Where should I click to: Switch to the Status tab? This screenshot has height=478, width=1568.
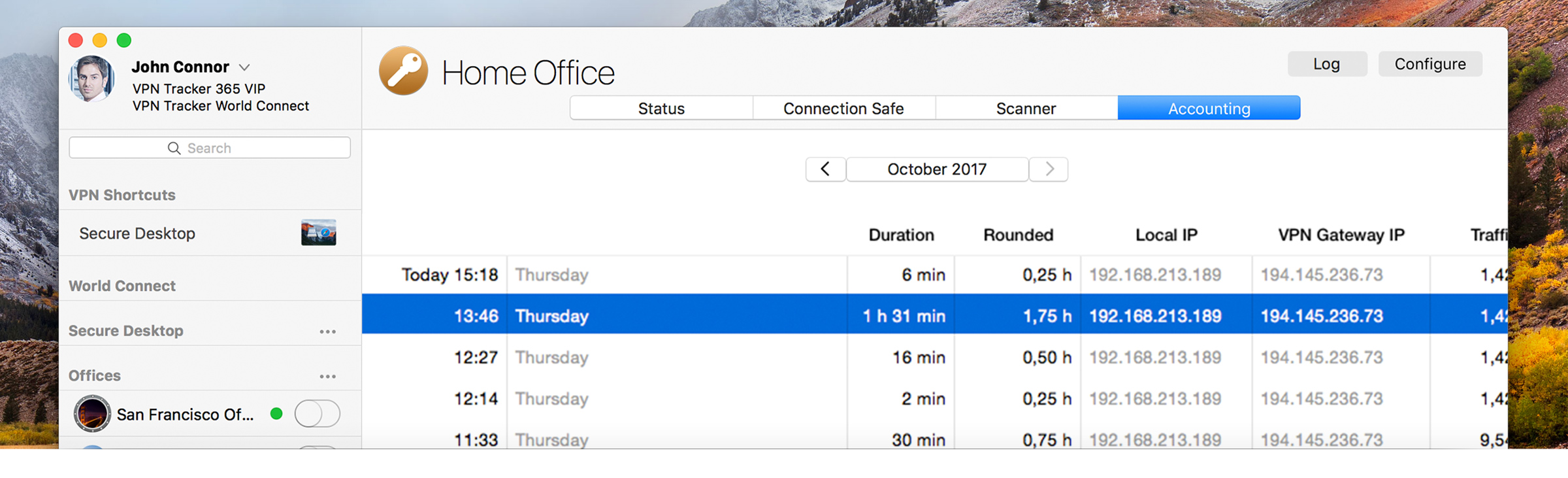click(661, 109)
